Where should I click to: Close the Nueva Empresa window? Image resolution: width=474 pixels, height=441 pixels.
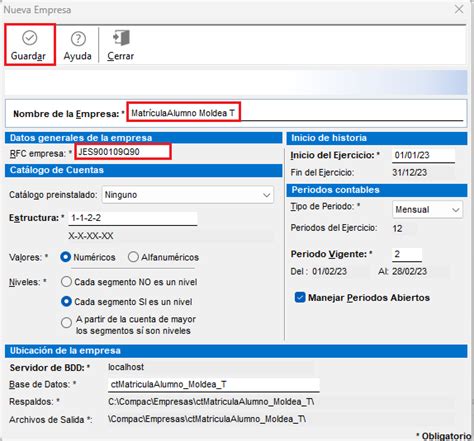point(459,9)
